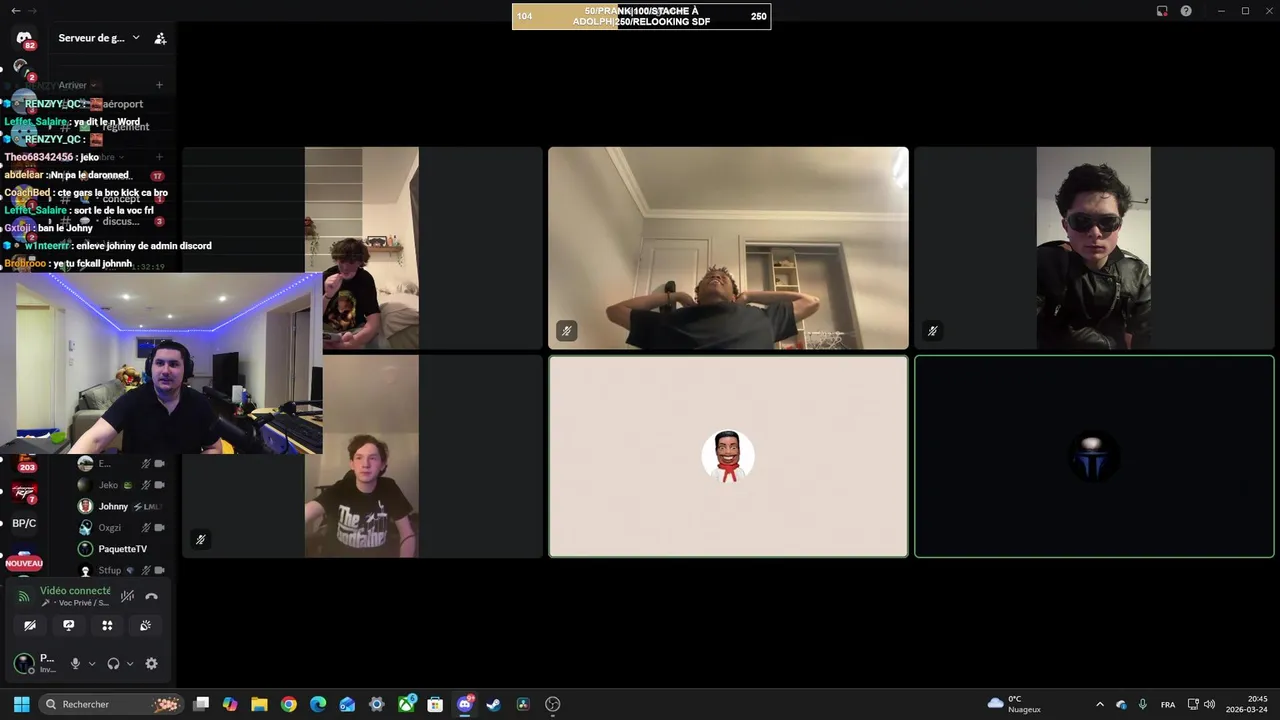1280x720 pixels.
Task: Open Steam from the taskbar
Action: click(494, 704)
